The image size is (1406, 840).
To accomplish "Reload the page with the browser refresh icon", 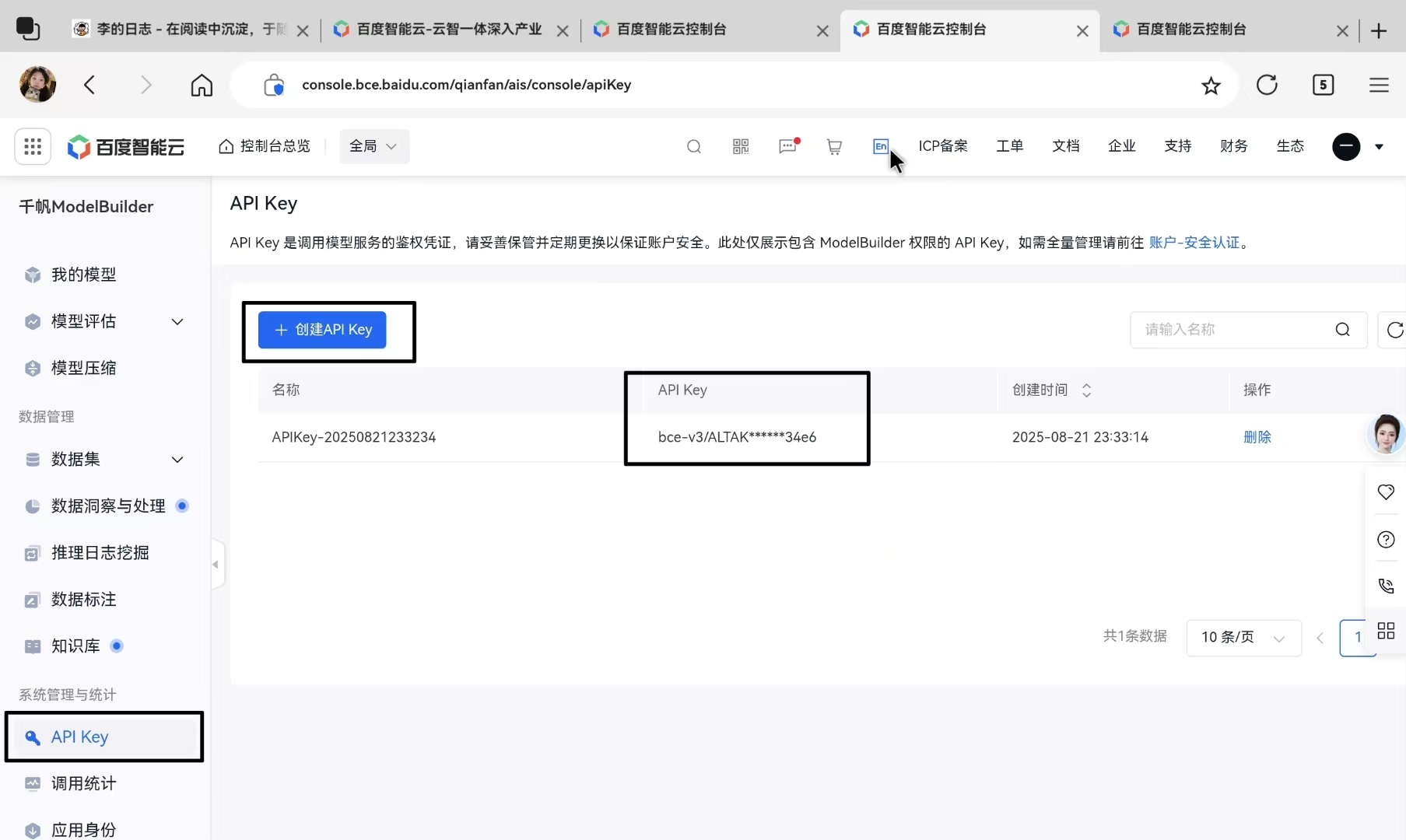I will tap(1267, 85).
